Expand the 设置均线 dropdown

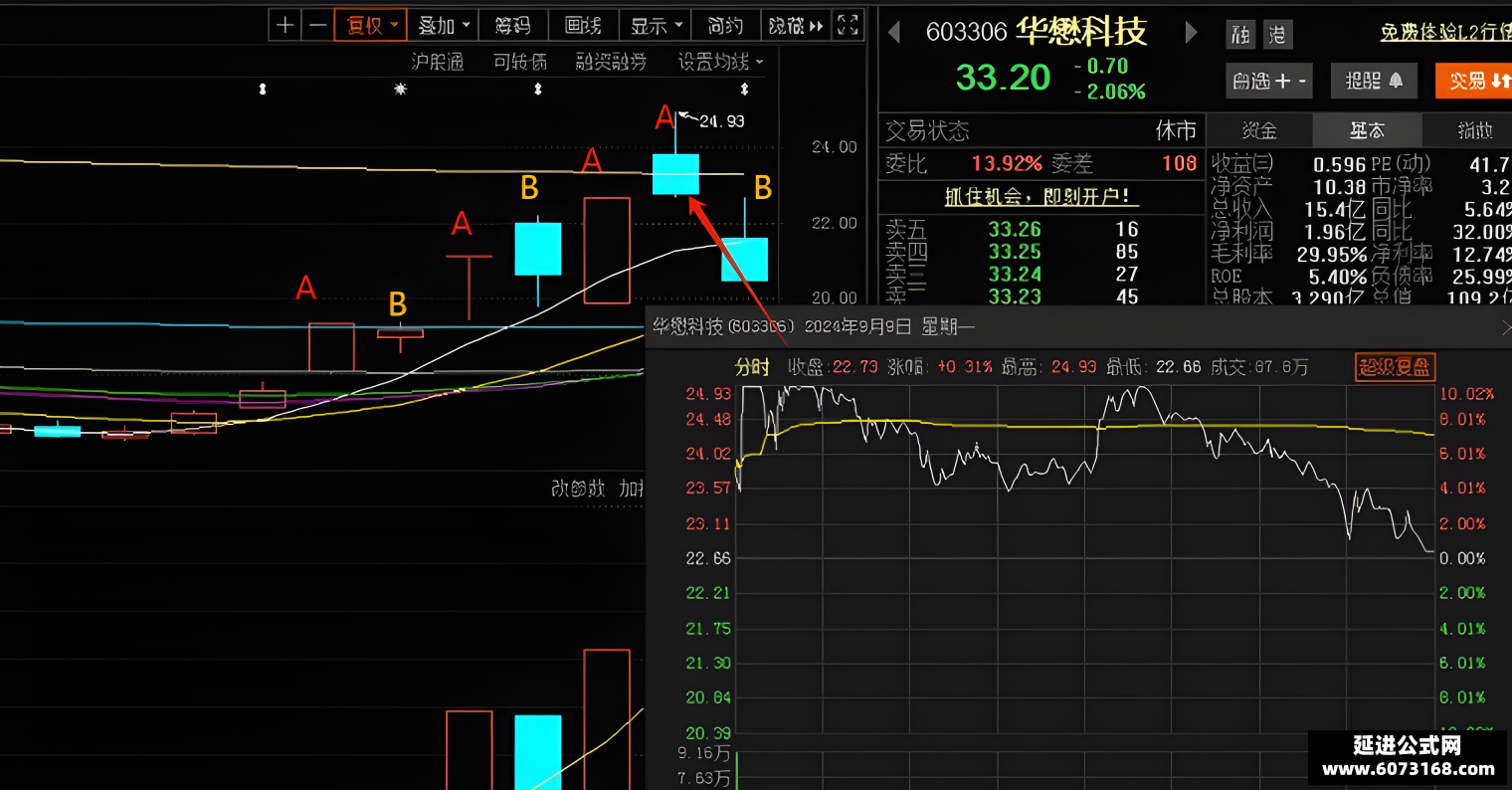click(721, 62)
